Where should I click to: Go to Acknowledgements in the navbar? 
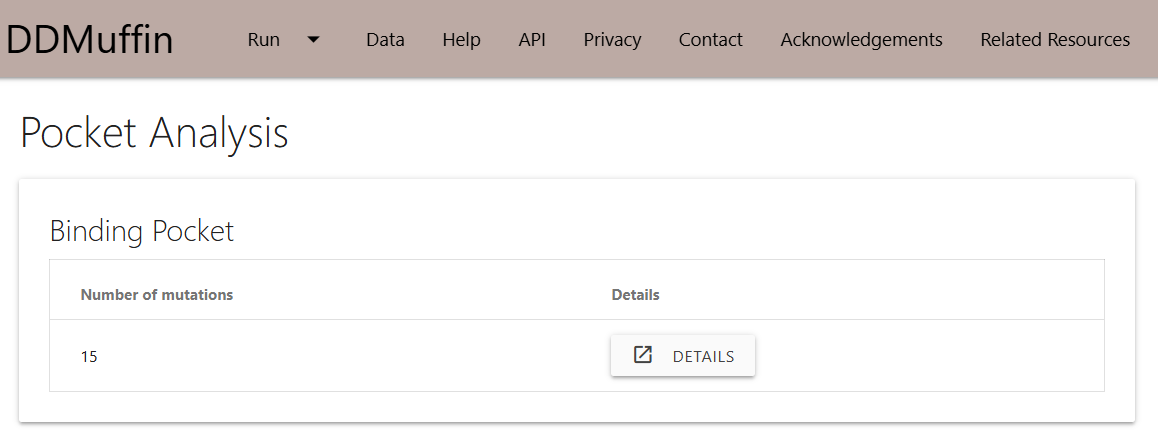point(861,40)
